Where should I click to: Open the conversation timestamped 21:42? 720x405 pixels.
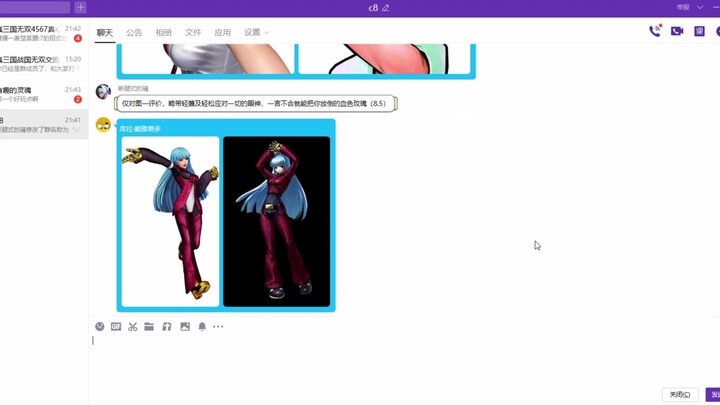(44, 33)
